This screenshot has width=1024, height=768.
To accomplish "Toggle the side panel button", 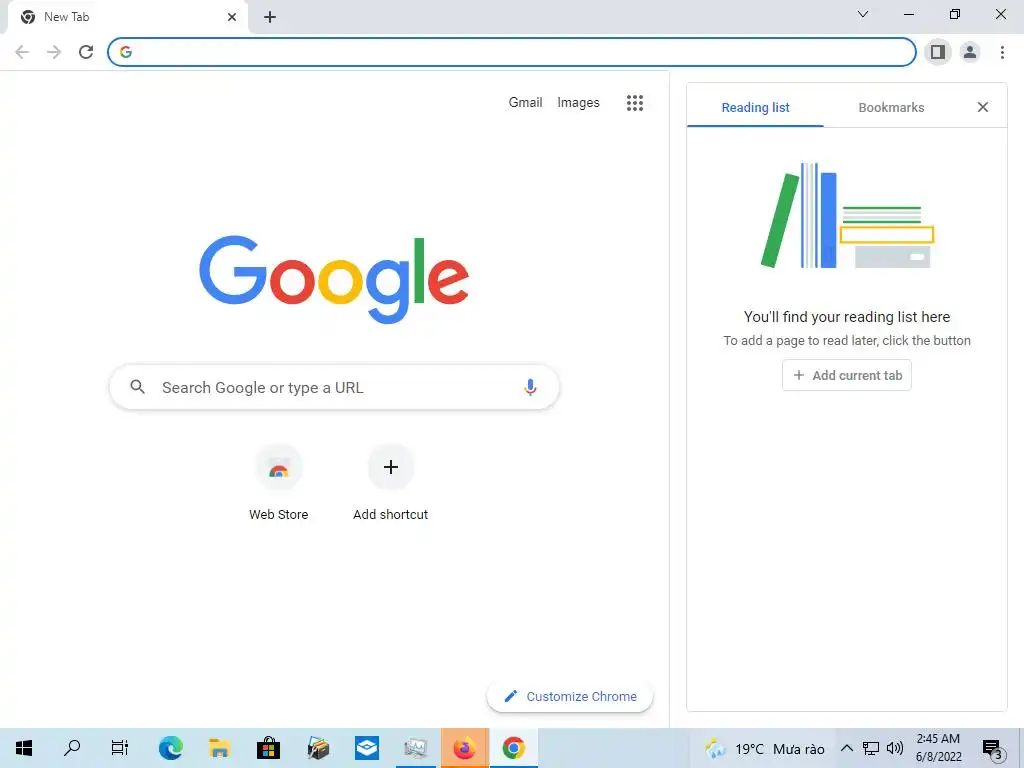I will tap(938, 52).
